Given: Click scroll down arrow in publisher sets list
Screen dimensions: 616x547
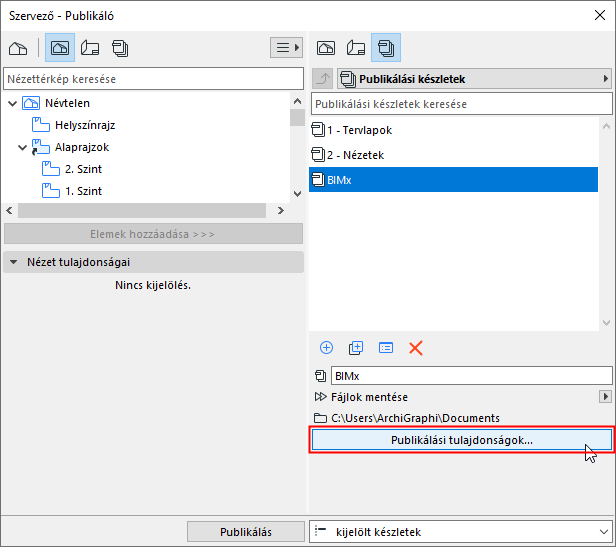Looking at the screenshot, I should 606,323.
